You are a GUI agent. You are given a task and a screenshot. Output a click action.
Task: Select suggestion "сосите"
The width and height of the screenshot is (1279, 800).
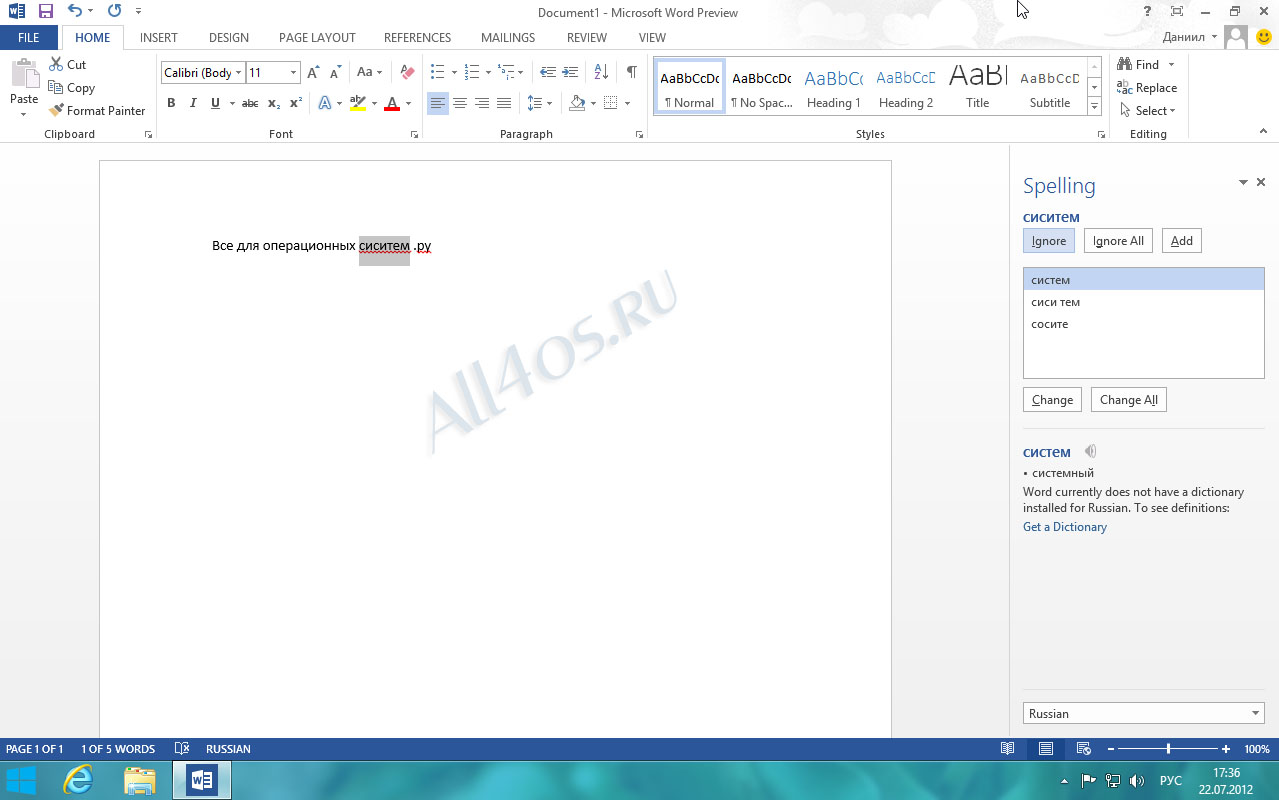[1144, 324]
